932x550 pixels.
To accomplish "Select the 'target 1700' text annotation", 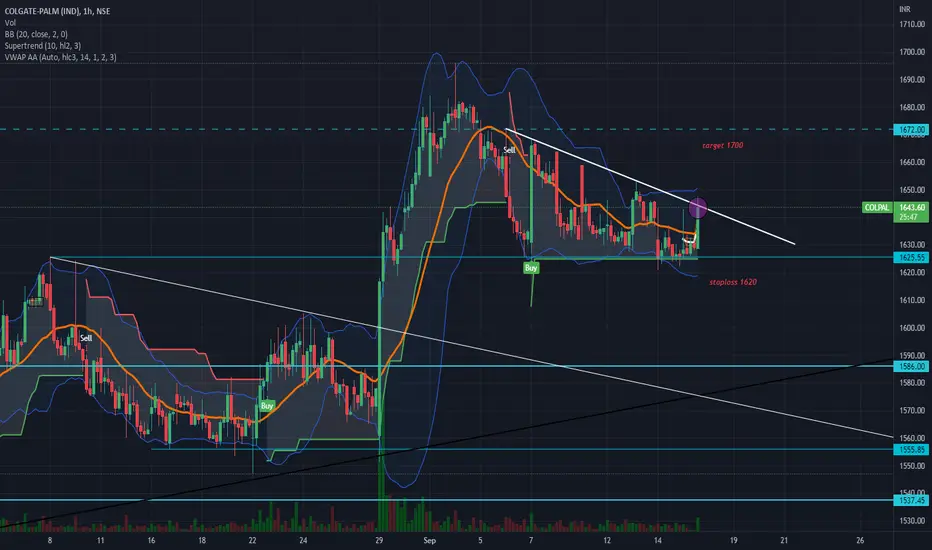I will (x=722, y=145).
